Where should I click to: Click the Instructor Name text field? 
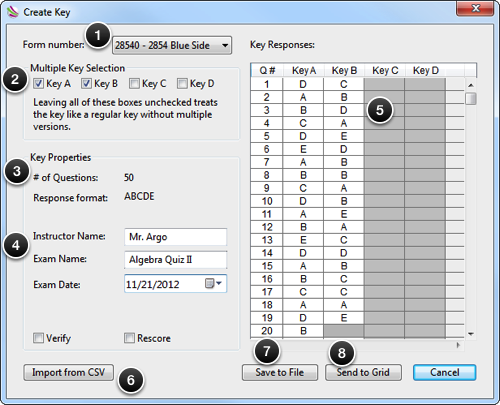[176, 237]
